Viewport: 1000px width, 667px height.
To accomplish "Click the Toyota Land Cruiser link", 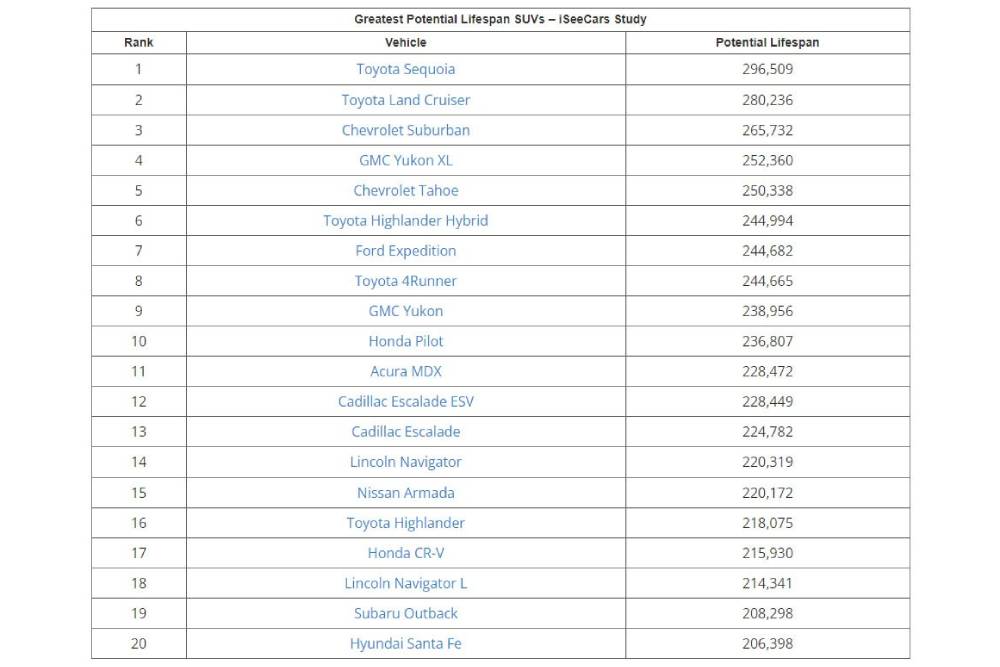I will [x=405, y=100].
